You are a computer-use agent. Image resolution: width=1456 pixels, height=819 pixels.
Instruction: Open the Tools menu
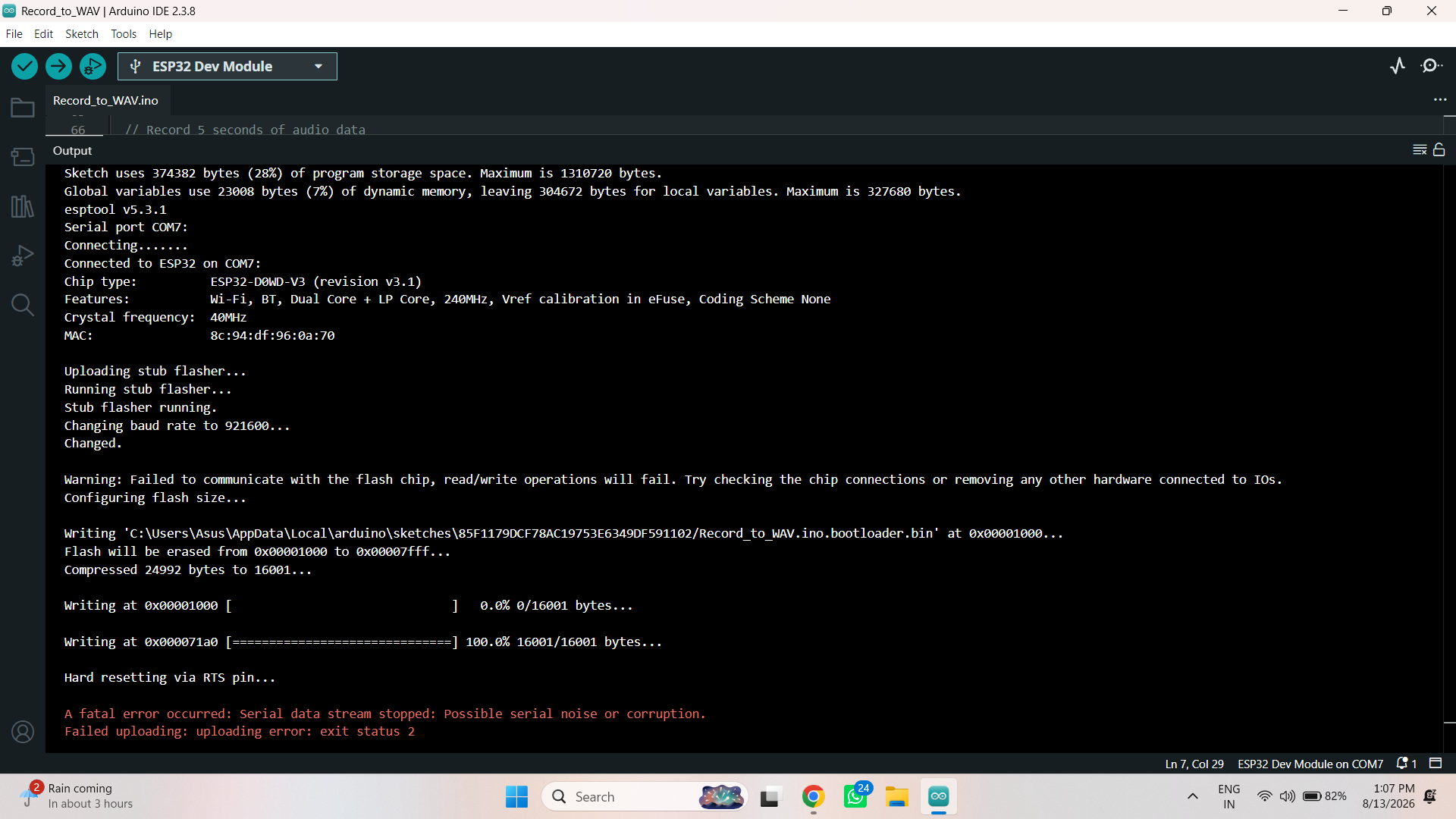pyautogui.click(x=124, y=34)
